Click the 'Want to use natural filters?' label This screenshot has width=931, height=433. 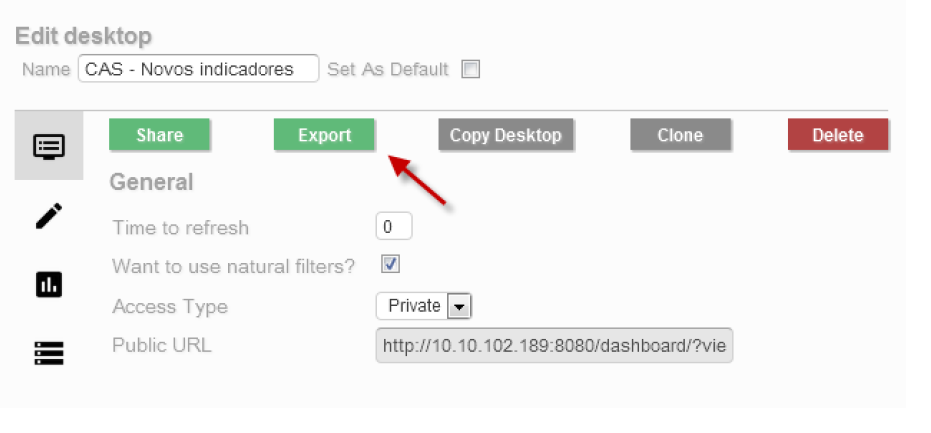pos(234,267)
